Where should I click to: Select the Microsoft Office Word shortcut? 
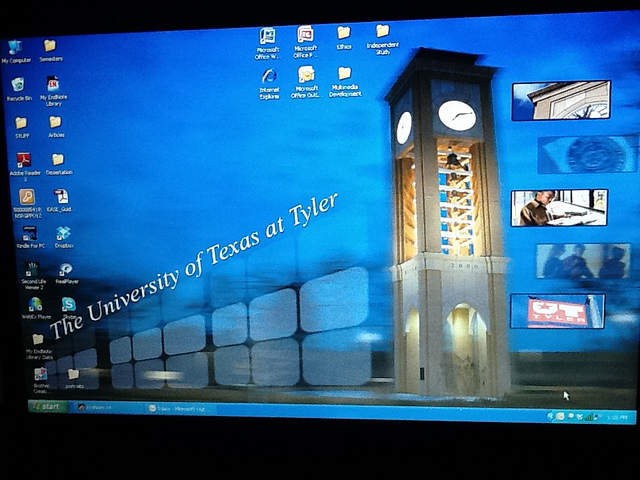click(268, 44)
